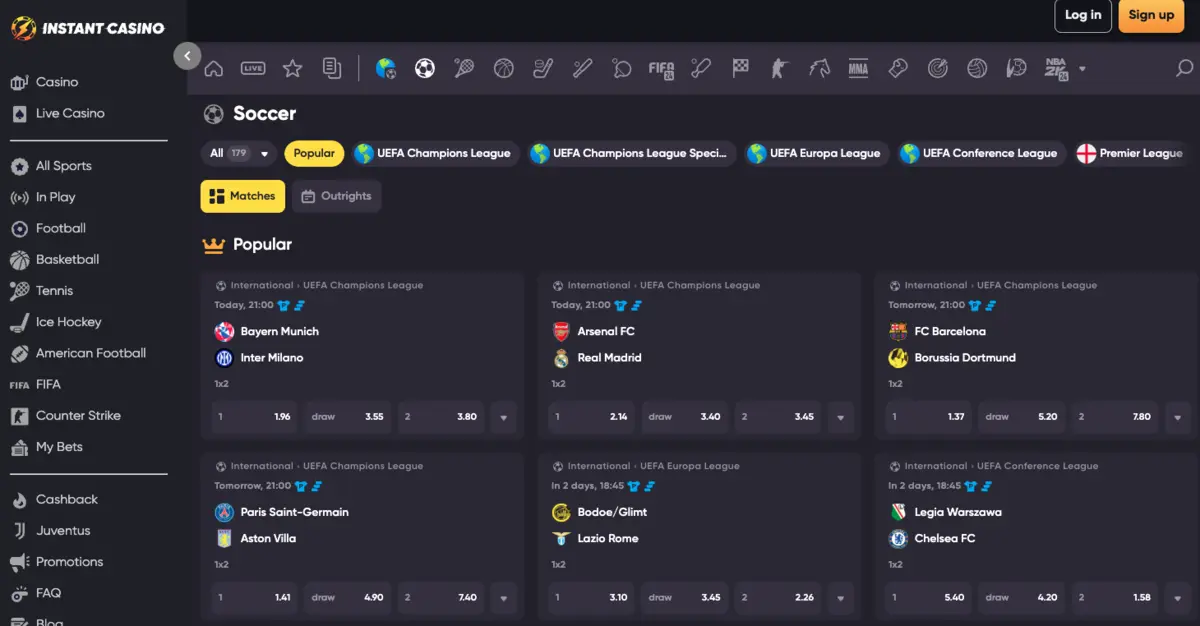
Task: Collapse the left sidebar chevron
Action: (187, 56)
